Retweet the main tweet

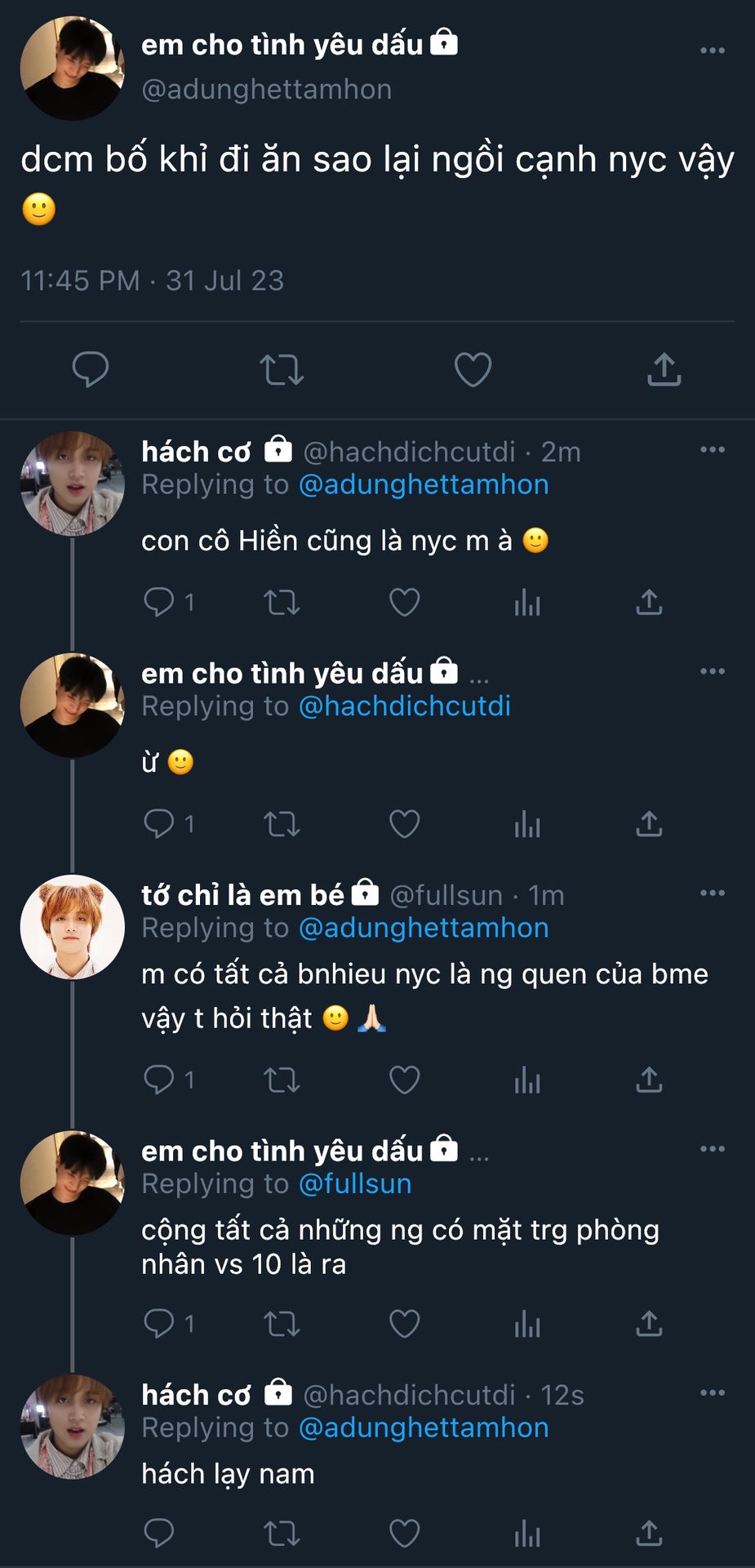(282, 369)
